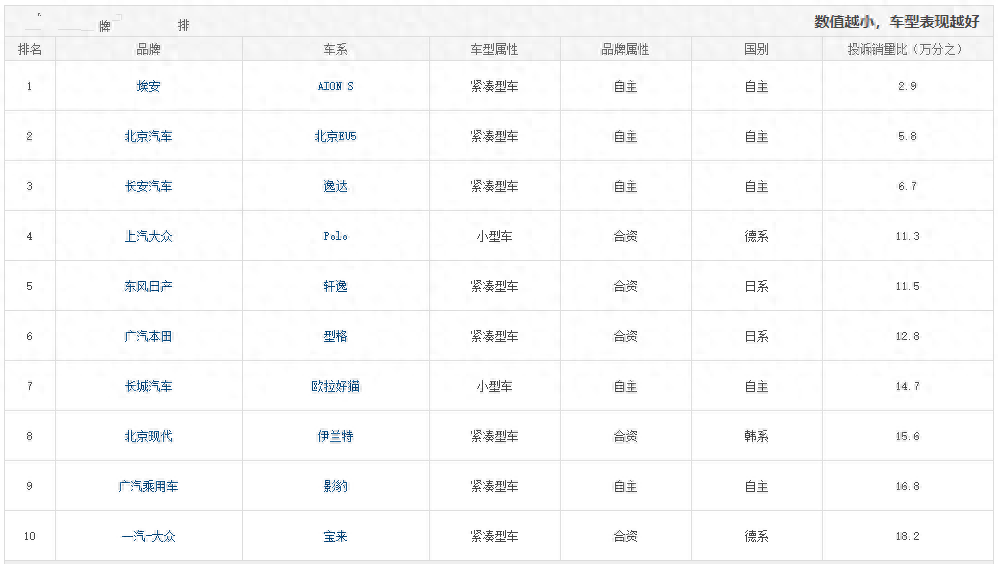The image size is (998, 564).
Task: Open the 逸达 series link
Action: (335, 187)
